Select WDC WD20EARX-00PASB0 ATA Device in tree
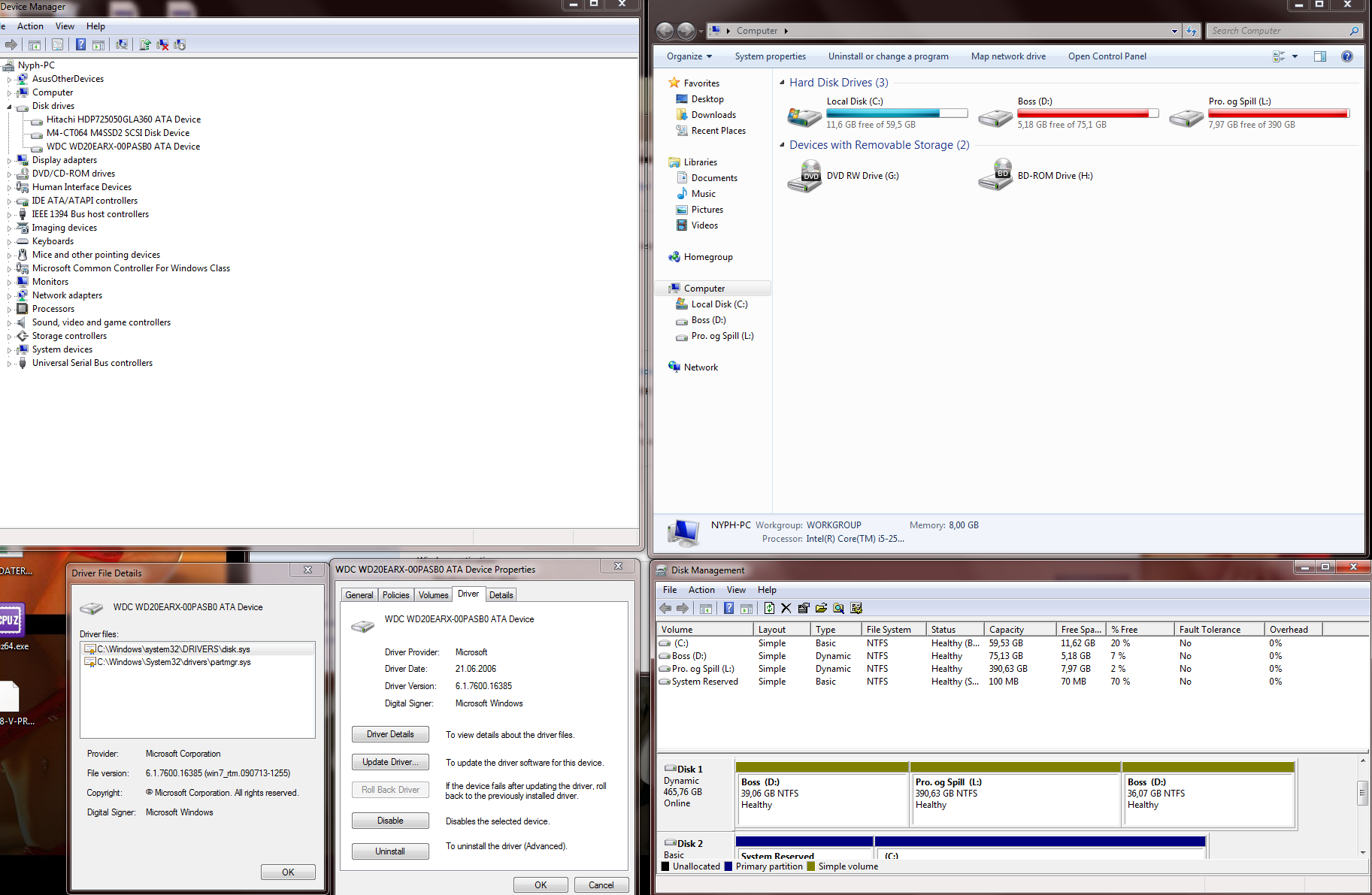1372x895 pixels. (x=123, y=147)
